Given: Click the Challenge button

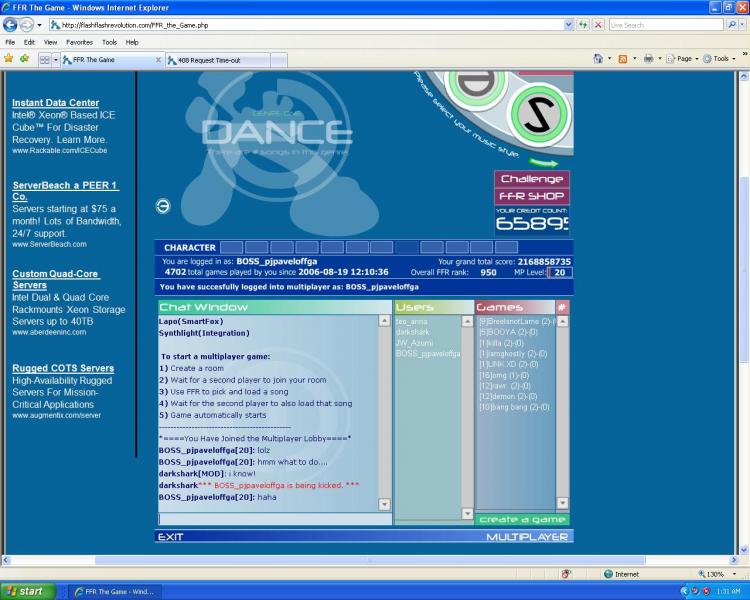Looking at the screenshot, I should coord(531,179).
